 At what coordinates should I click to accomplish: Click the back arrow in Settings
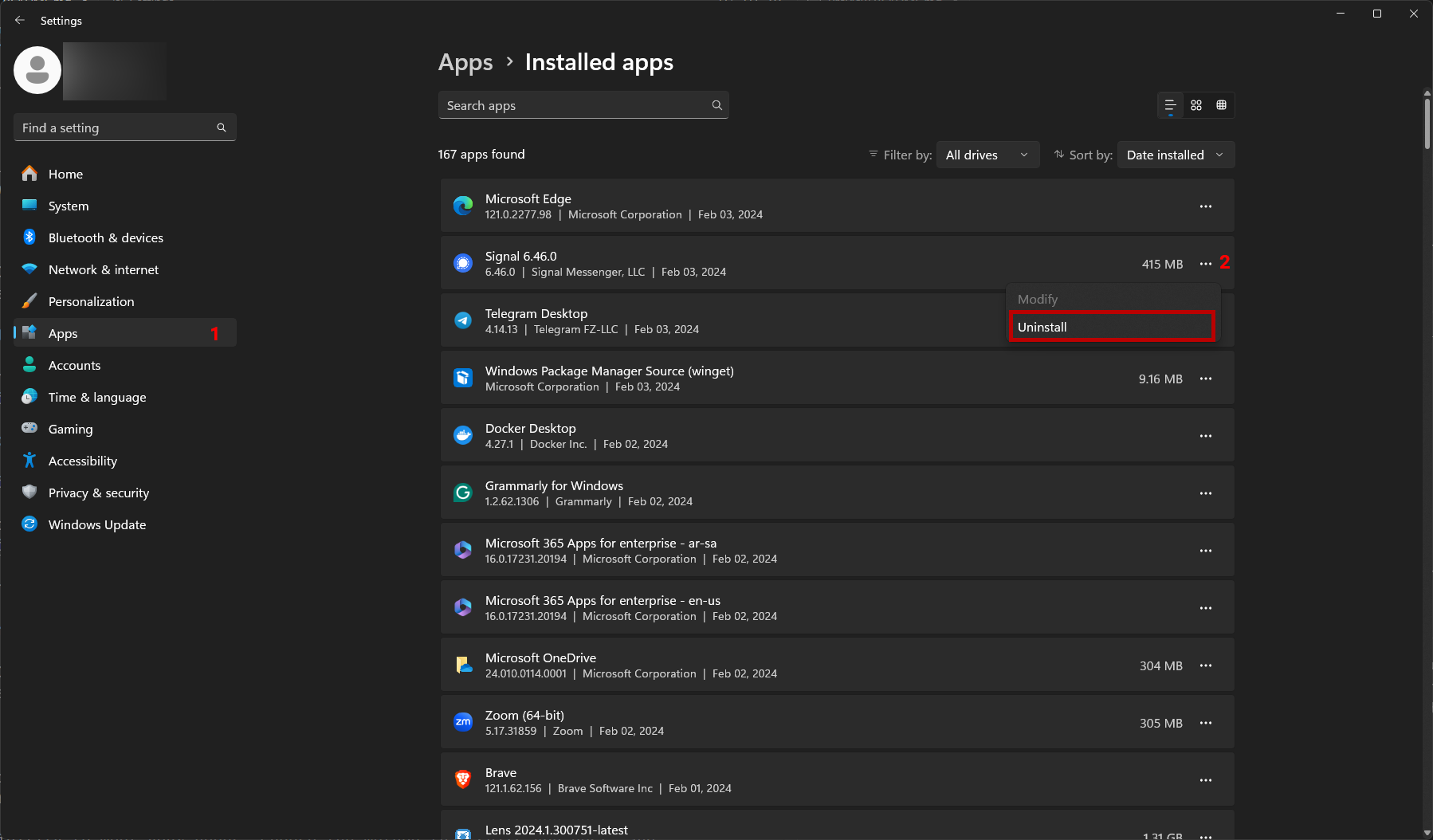point(20,20)
